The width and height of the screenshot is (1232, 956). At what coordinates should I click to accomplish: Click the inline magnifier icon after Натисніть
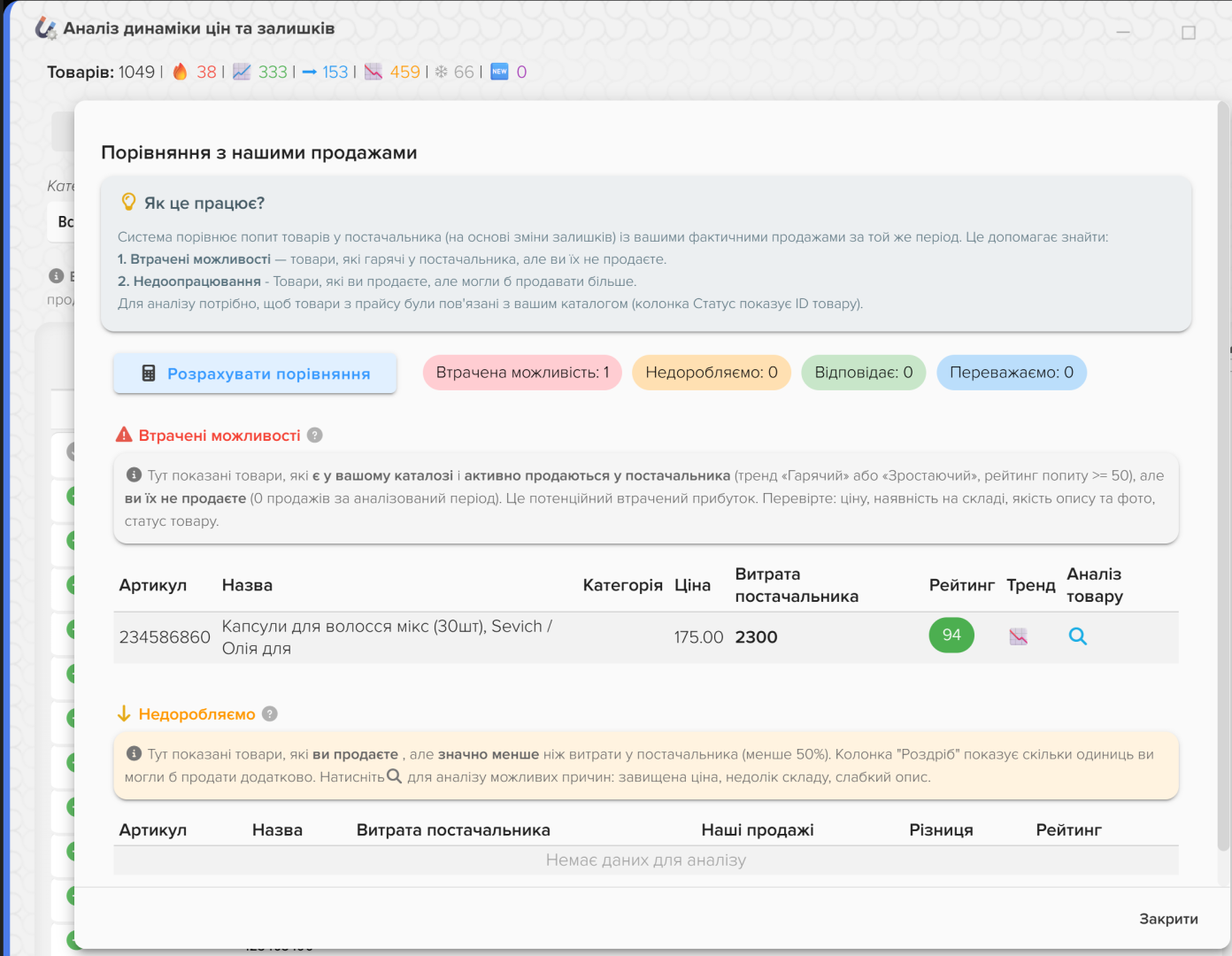tap(395, 776)
